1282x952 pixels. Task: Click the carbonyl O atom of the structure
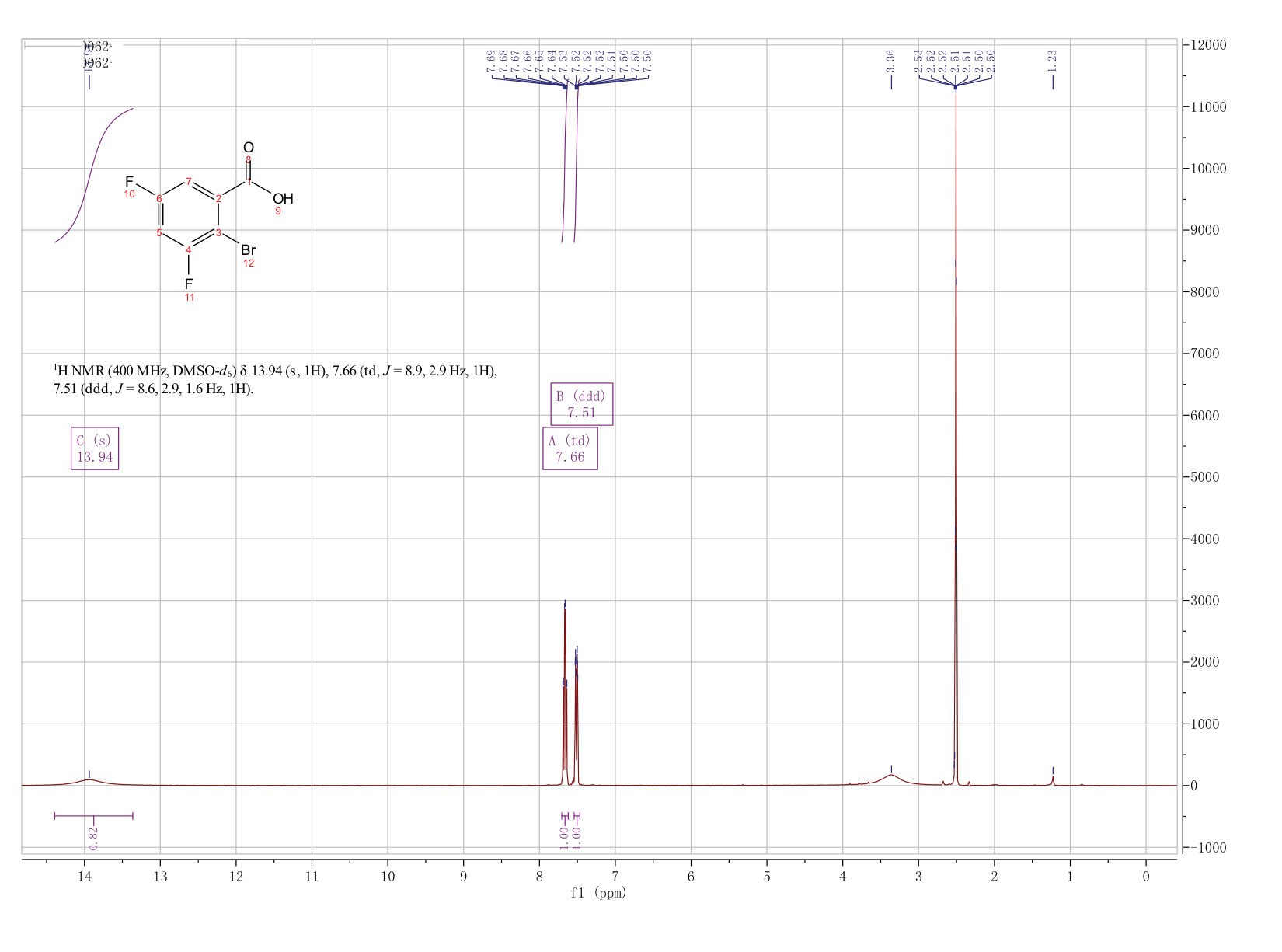coord(248,147)
